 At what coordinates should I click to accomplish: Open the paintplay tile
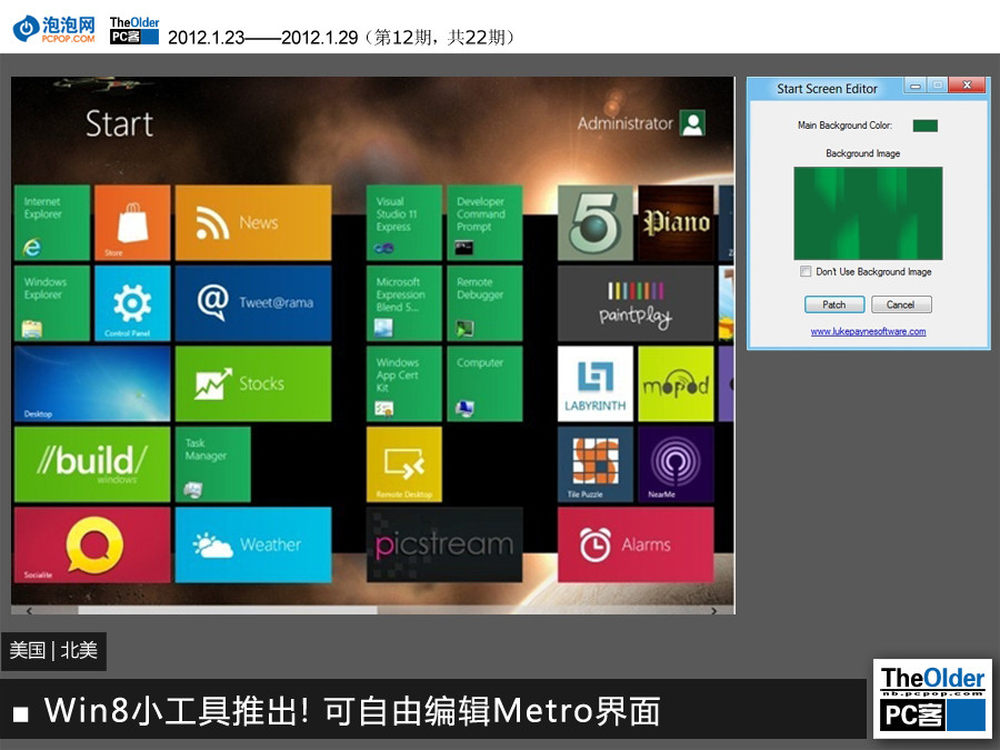(636, 304)
